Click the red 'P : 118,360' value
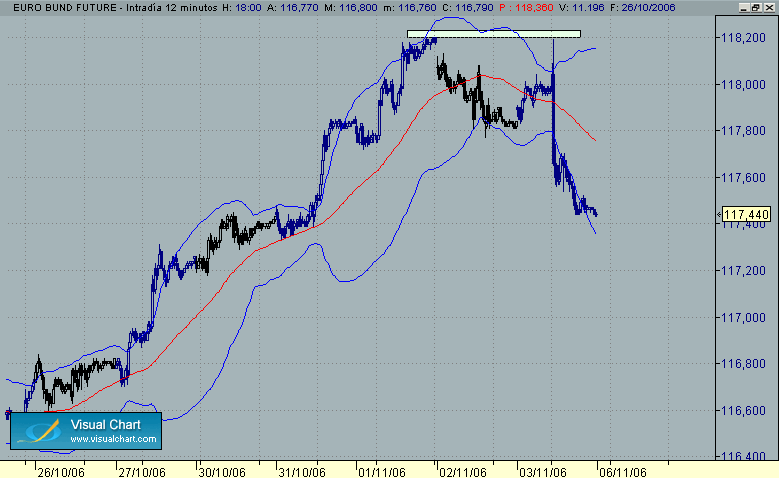779x478 pixels. click(x=527, y=7)
